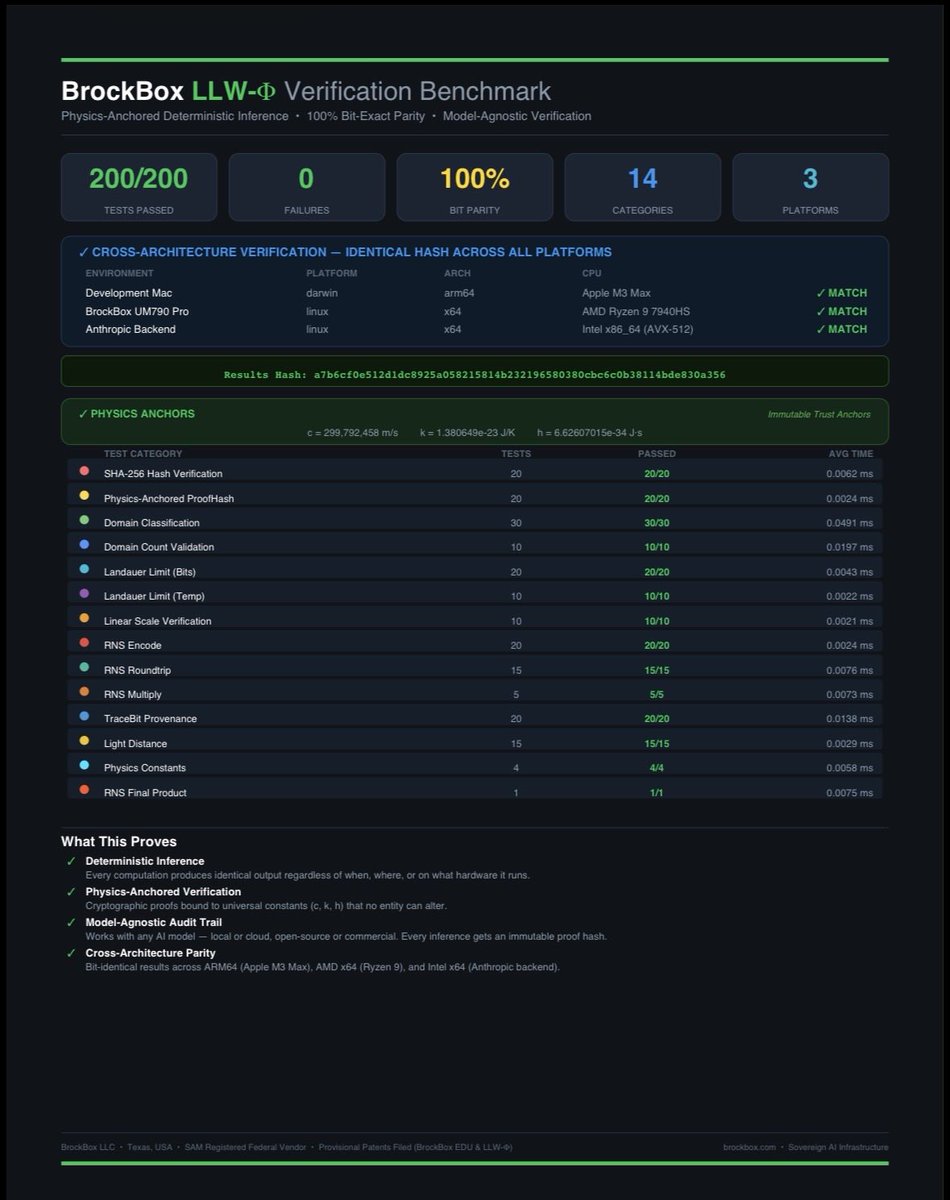The image size is (950, 1200).
Task: Select the 100% Bit Parity card
Action: click(x=475, y=187)
